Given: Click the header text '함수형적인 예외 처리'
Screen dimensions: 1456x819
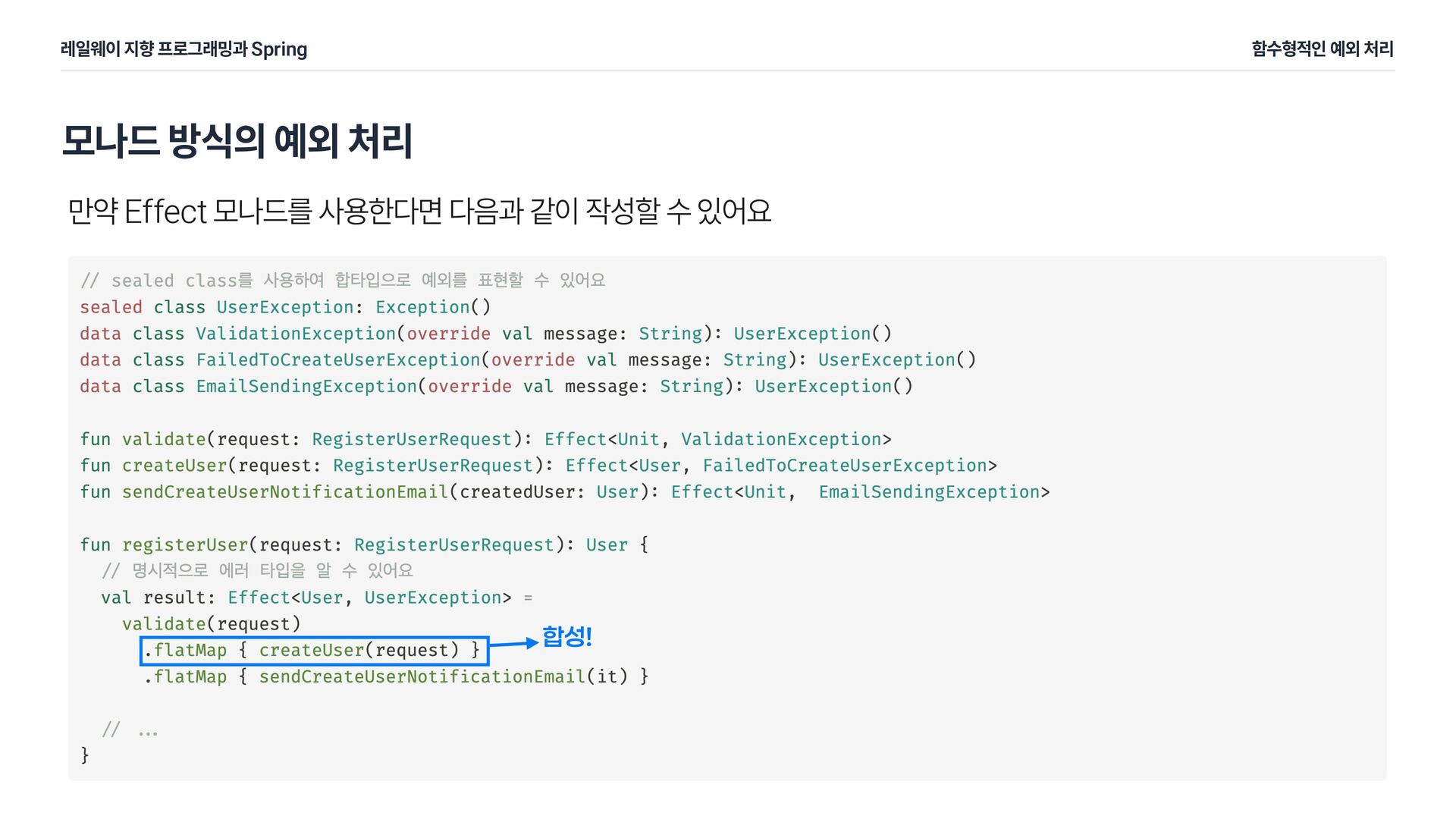Looking at the screenshot, I should [x=1323, y=49].
